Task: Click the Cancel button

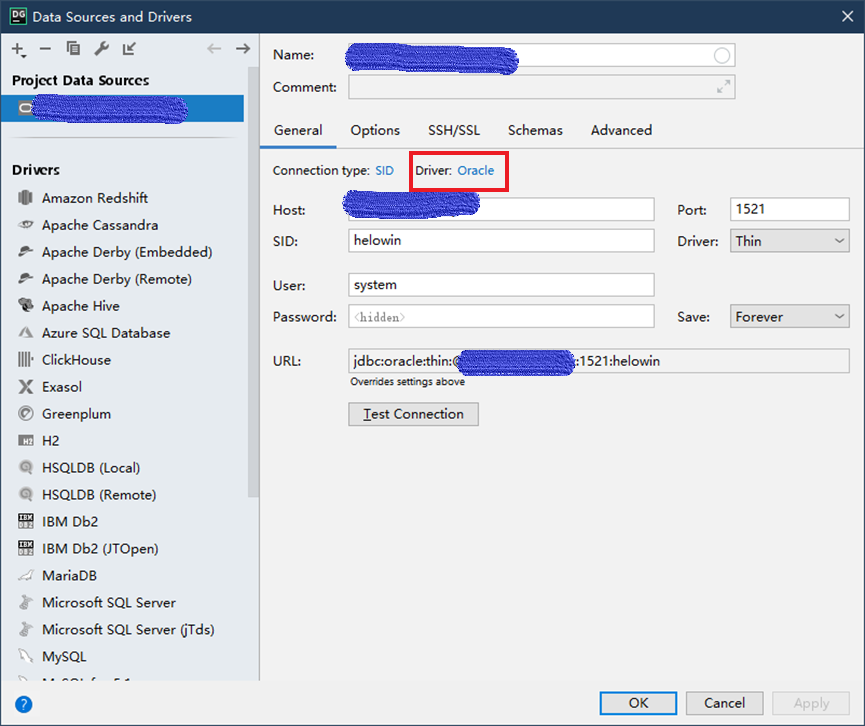Action: (724, 703)
